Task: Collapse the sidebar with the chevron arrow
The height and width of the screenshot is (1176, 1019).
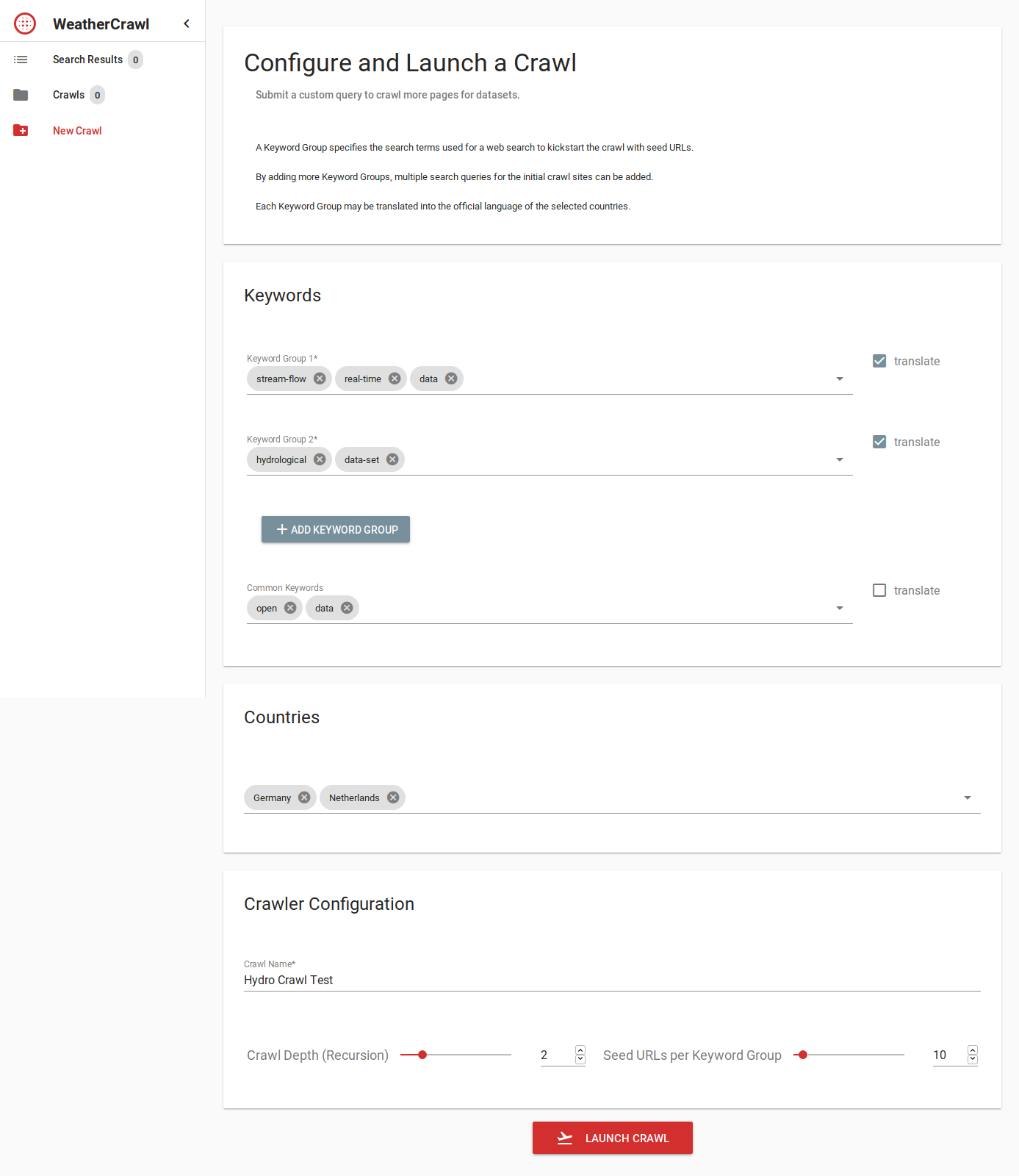Action: (x=187, y=24)
